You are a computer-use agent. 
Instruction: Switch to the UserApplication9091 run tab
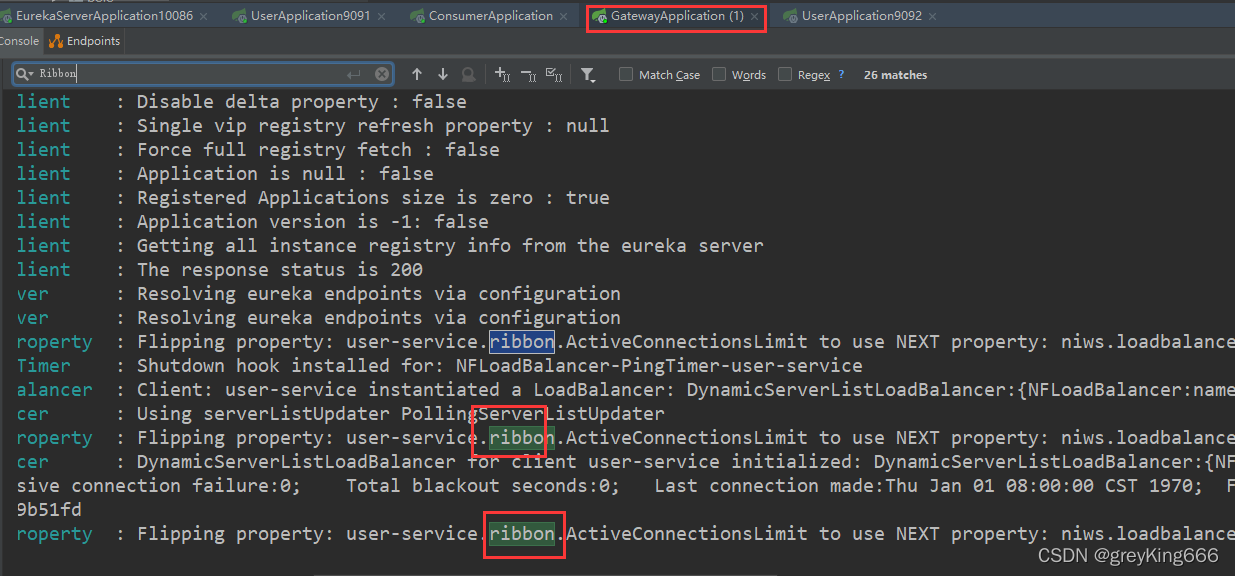pyautogui.click(x=310, y=16)
